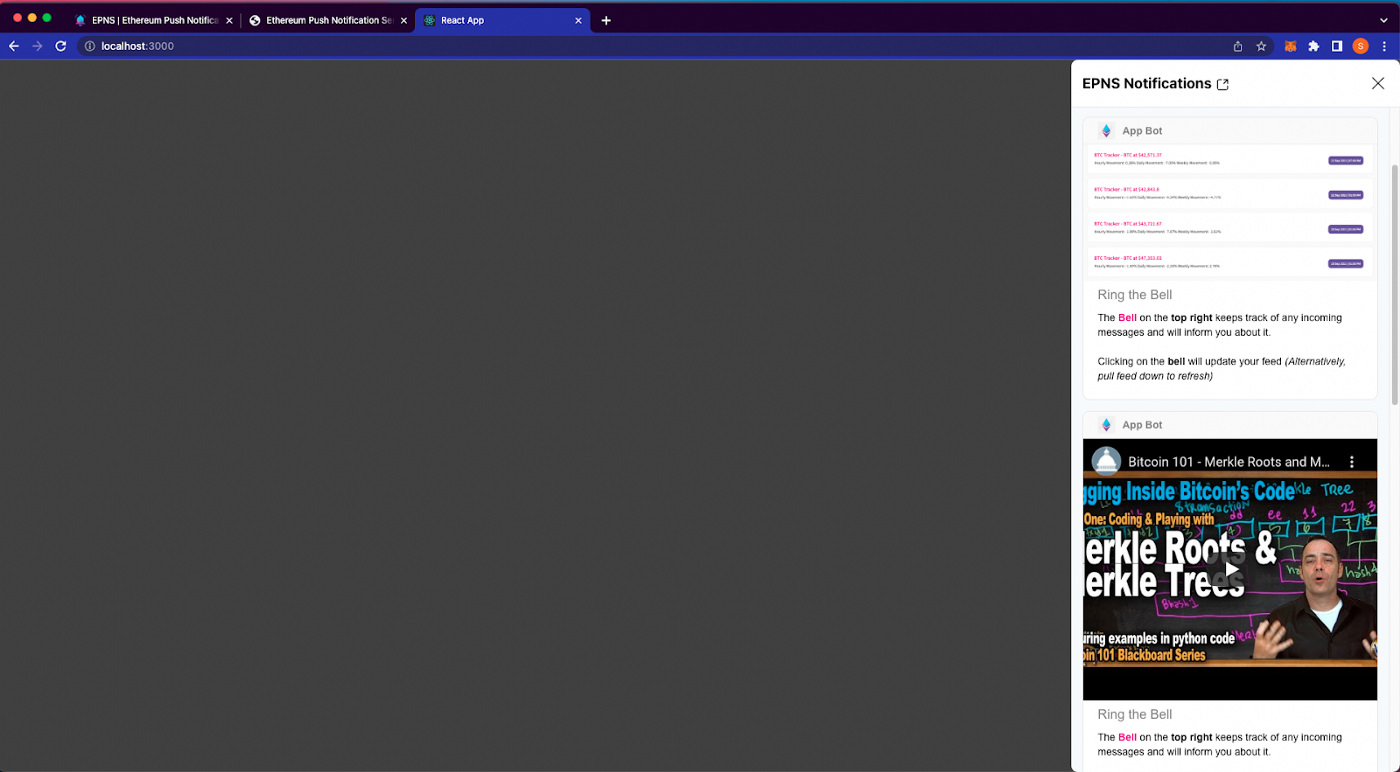Open a new browser tab with the plus button
Screen dimensions: 1400x772
(606, 19)
